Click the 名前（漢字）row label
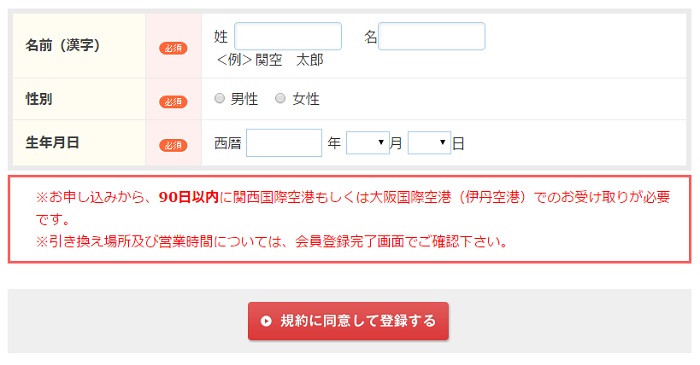The height and width of the screenshot is (365, 700). [x=62, y=45]
